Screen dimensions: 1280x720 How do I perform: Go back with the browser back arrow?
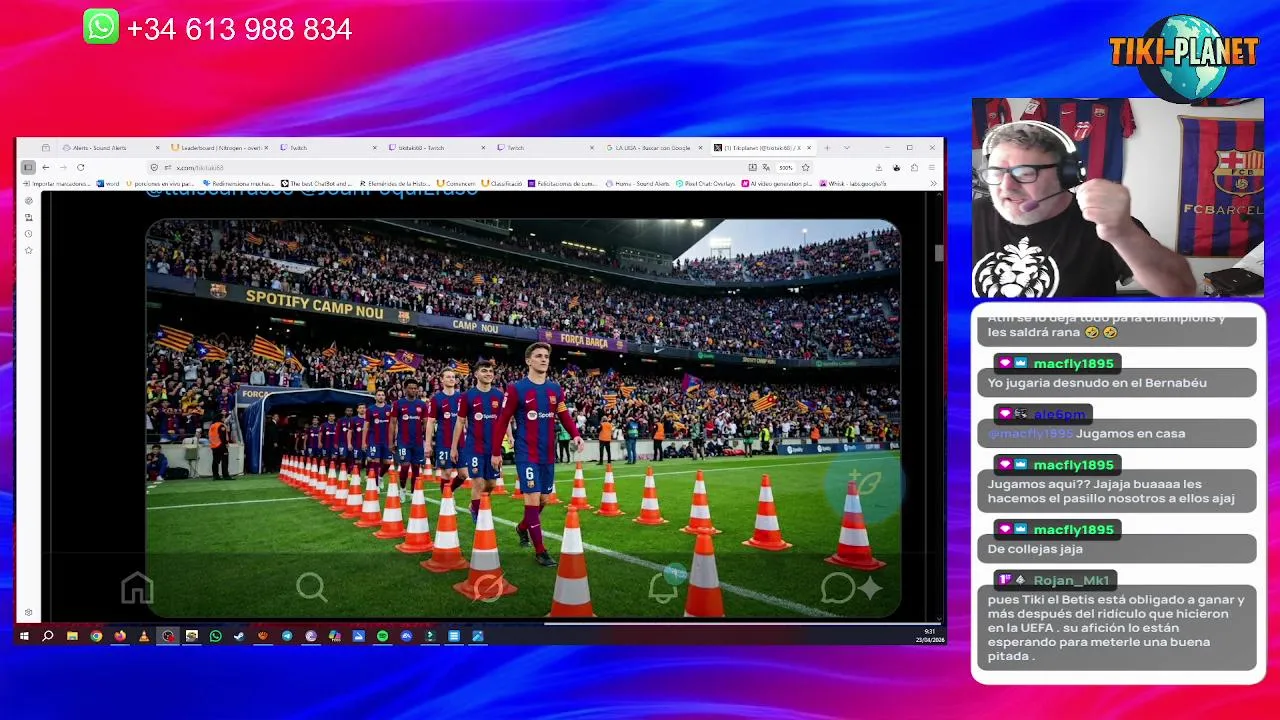(x=45, y=167)
